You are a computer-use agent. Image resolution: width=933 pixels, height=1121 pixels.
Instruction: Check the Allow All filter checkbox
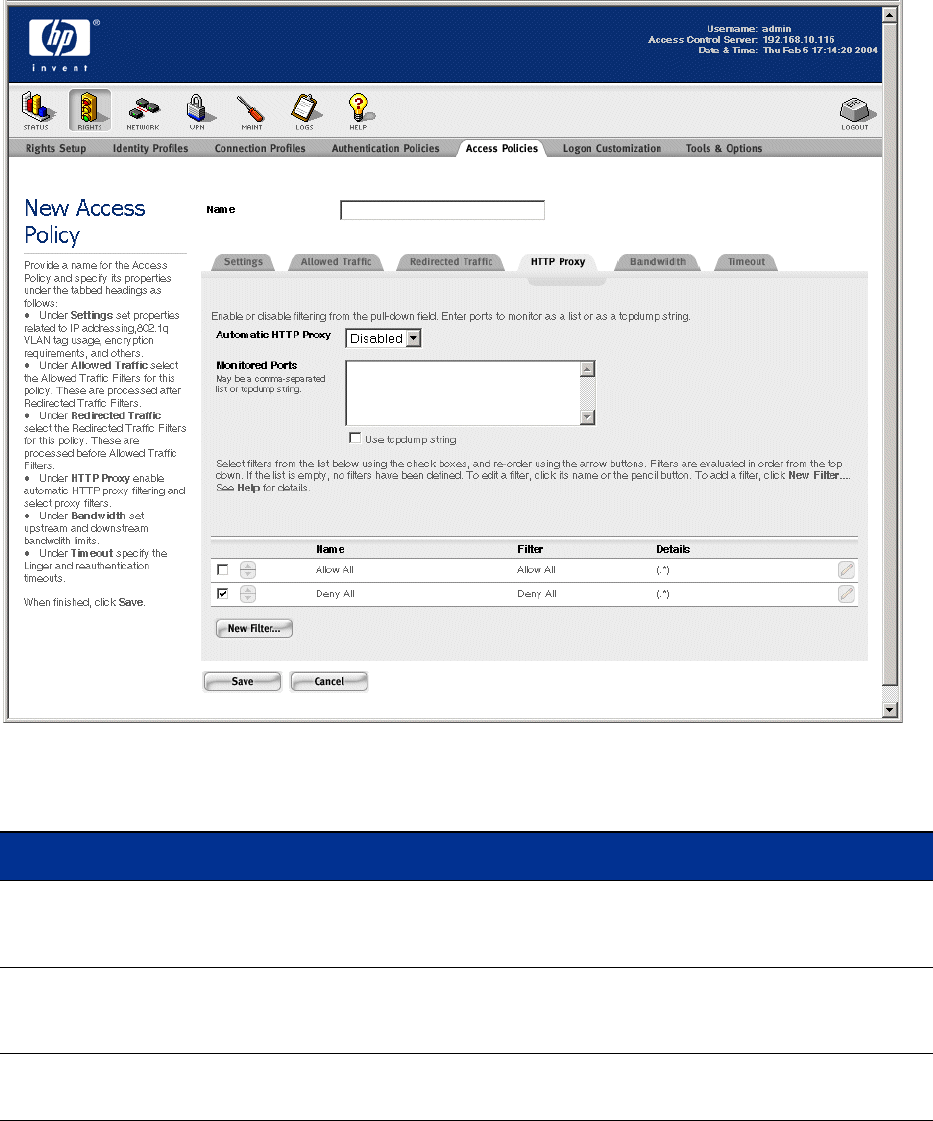point(222,570)
